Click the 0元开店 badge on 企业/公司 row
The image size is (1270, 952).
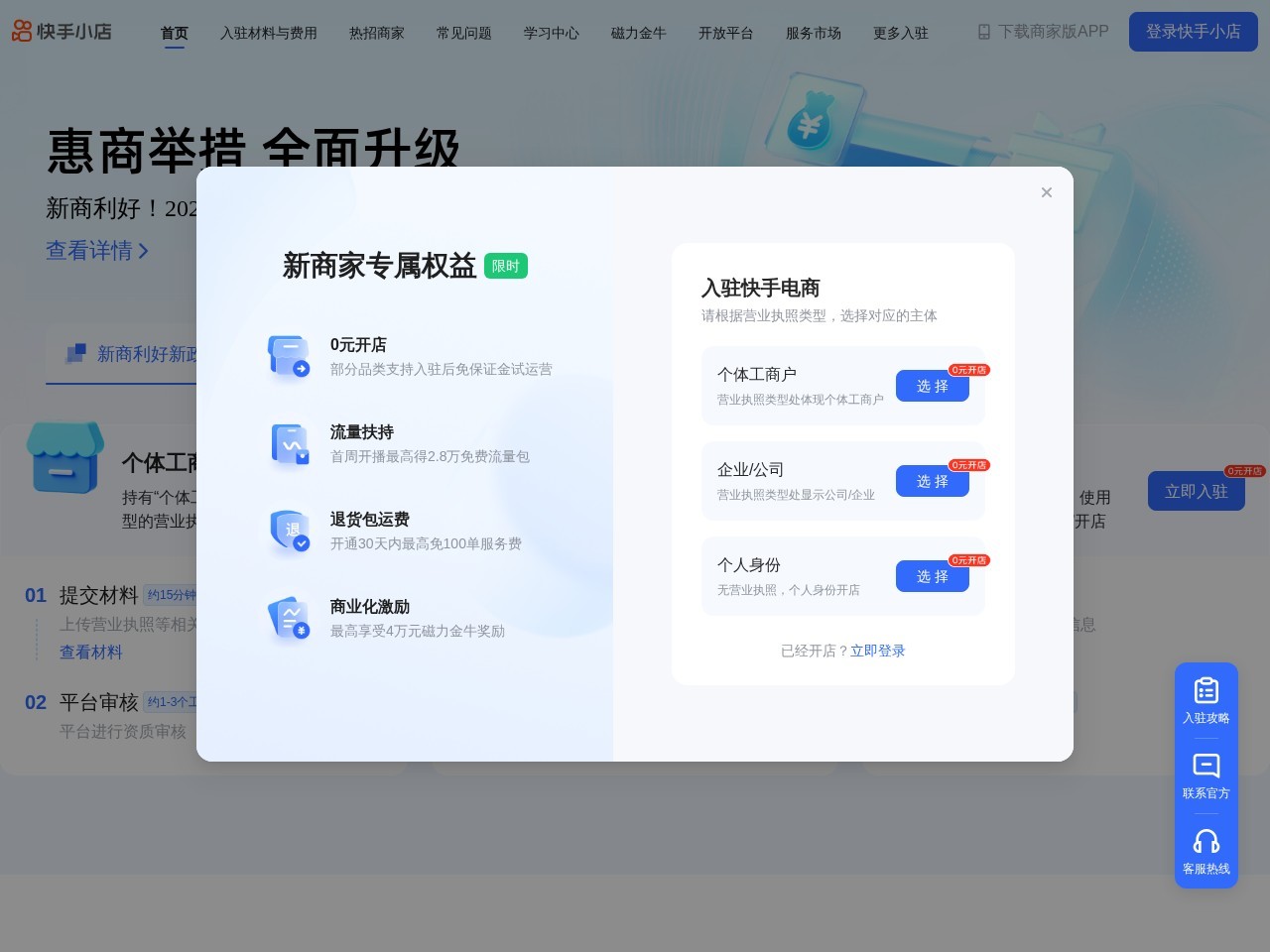point(969,465)
